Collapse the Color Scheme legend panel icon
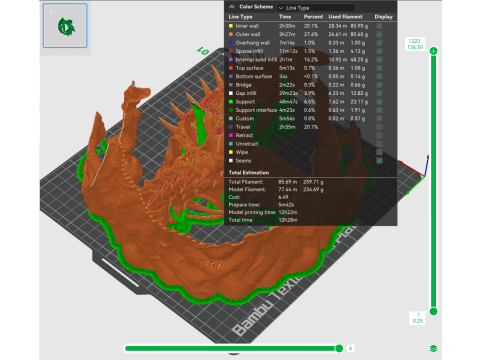 click(232, 7)
